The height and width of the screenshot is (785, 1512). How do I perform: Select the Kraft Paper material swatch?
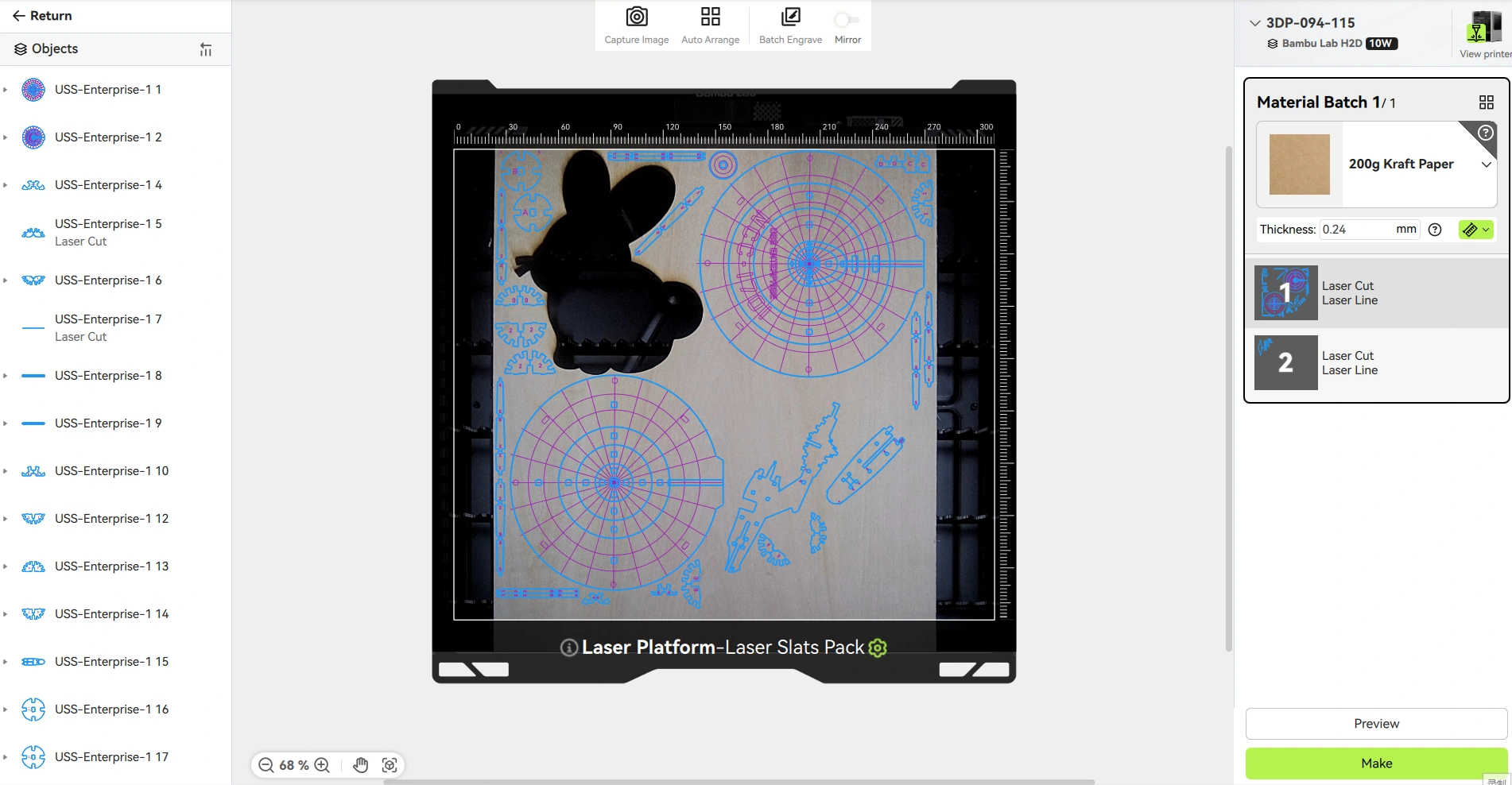1300,164
